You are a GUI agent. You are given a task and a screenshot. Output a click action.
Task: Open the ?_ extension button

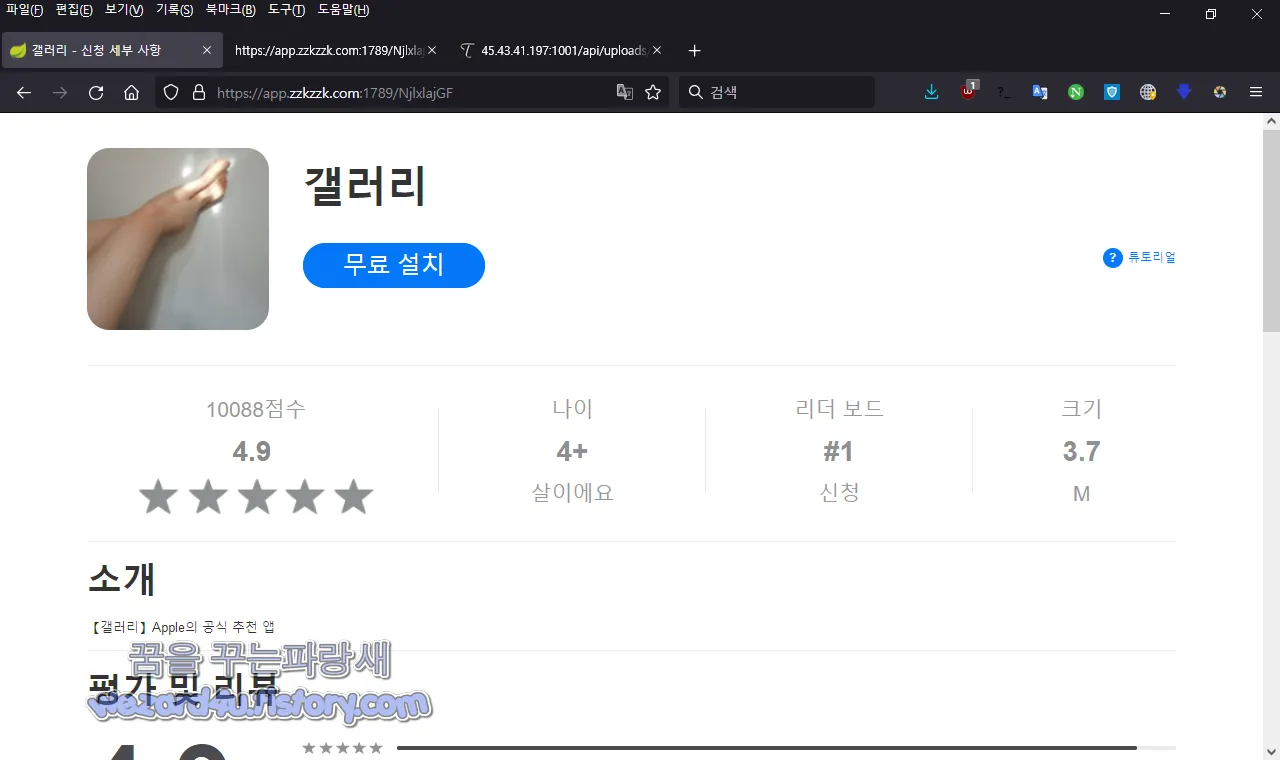pos(1004,92)
